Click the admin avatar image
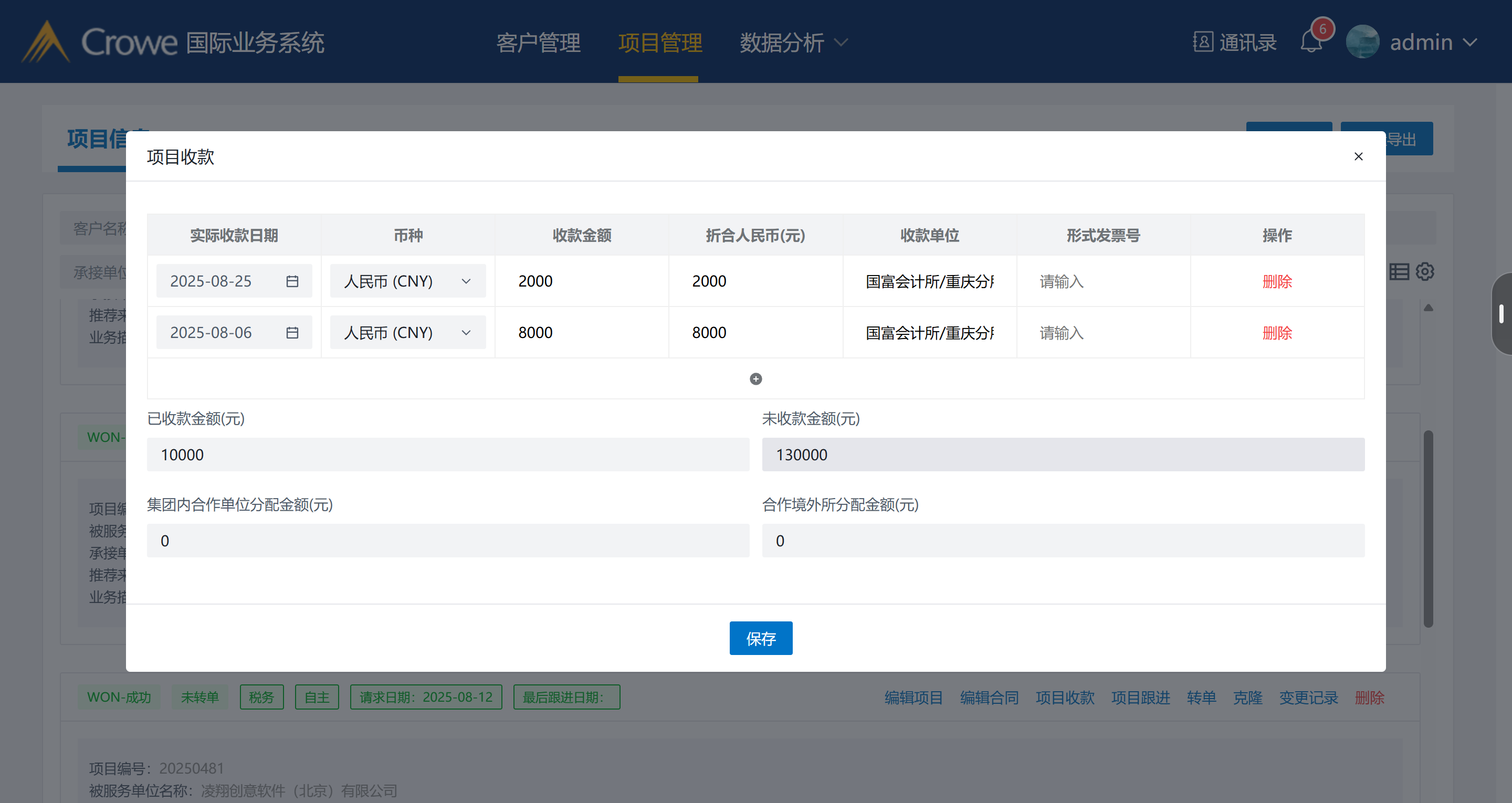 click(1362, 43)
